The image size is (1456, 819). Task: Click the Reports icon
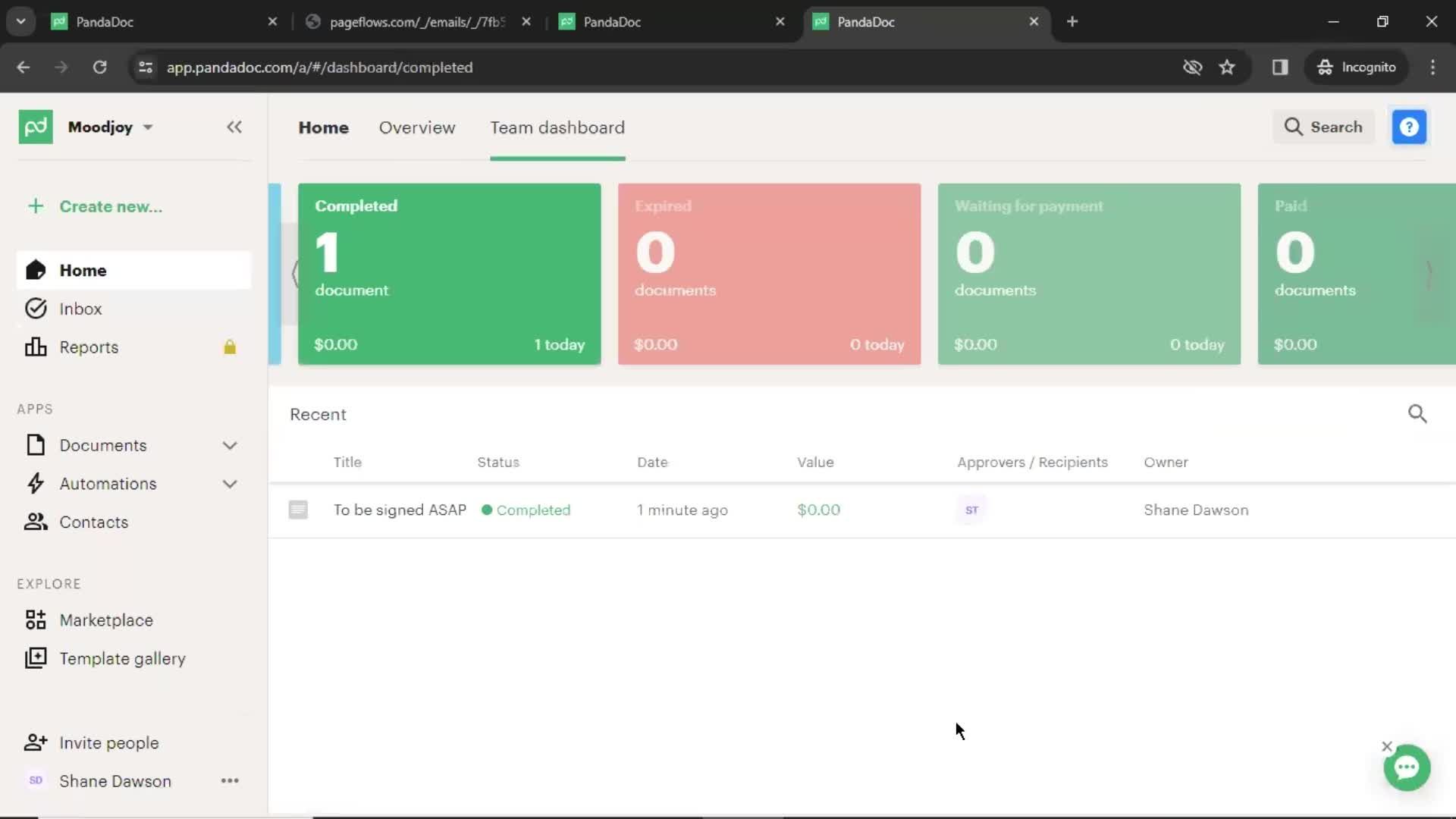pos(35,347)
